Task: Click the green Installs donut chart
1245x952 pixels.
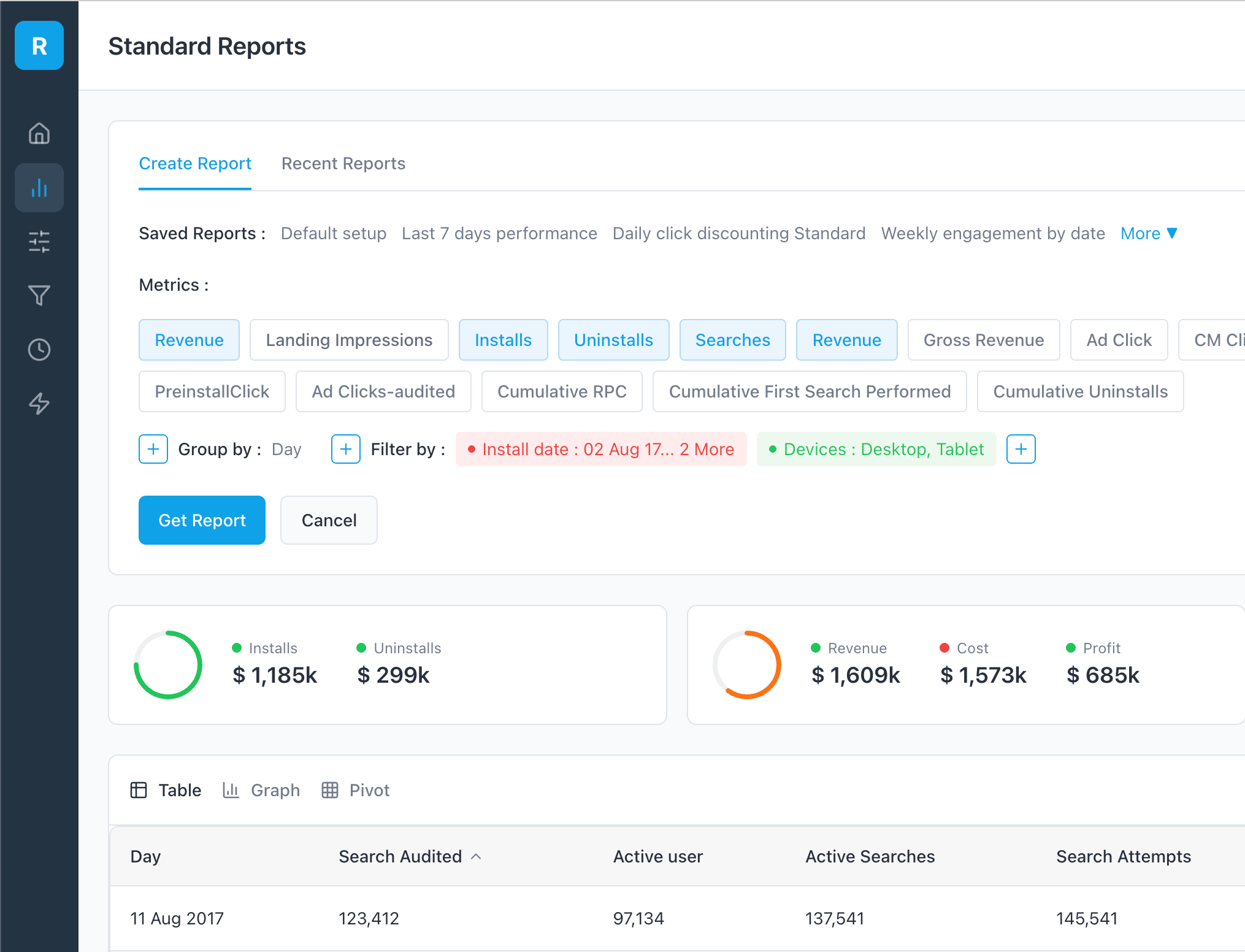Action: tap(168, 665)
